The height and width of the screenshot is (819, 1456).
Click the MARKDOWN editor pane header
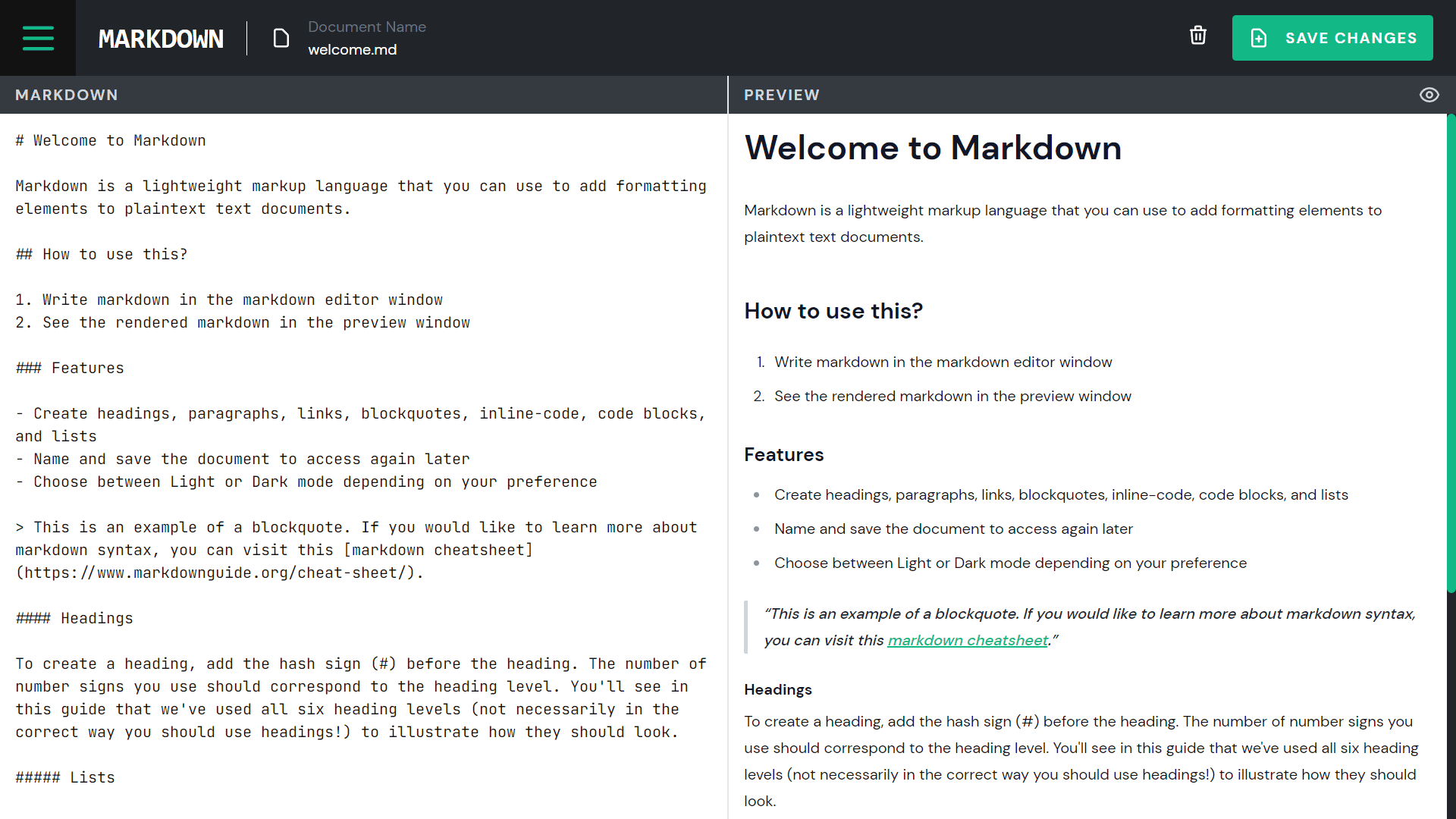coord(67,94)
